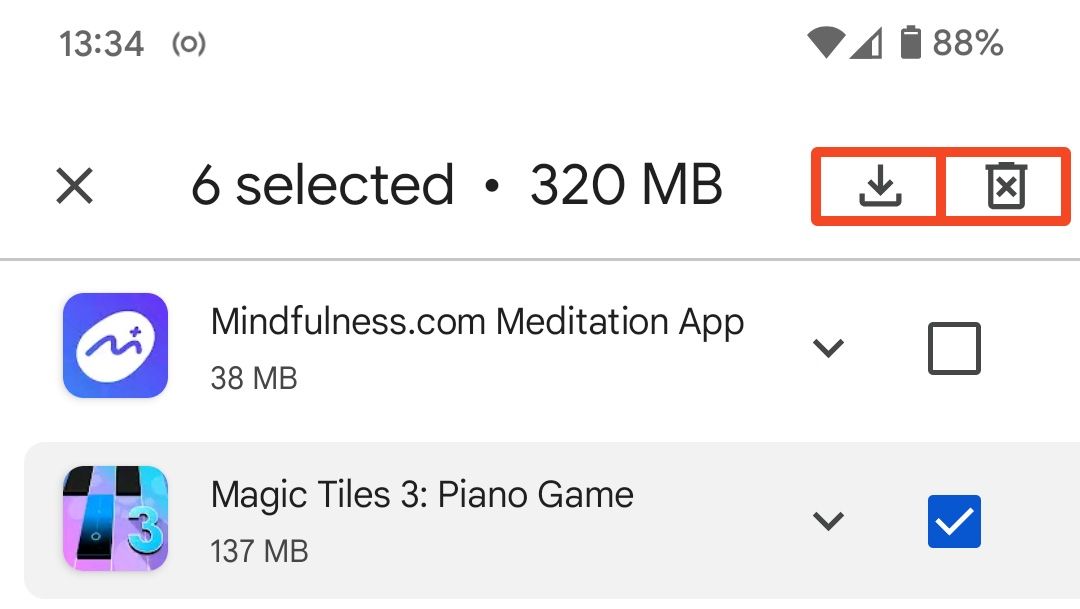Tap the 38 MB size under Mindfulness.com

(254, 378)
